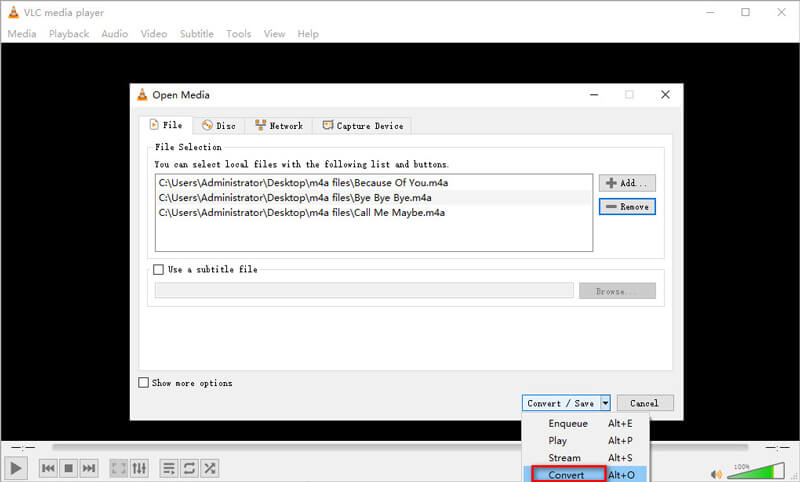
Task: Choose Stream from dropdown menu
Action: (x=586, y=458)
